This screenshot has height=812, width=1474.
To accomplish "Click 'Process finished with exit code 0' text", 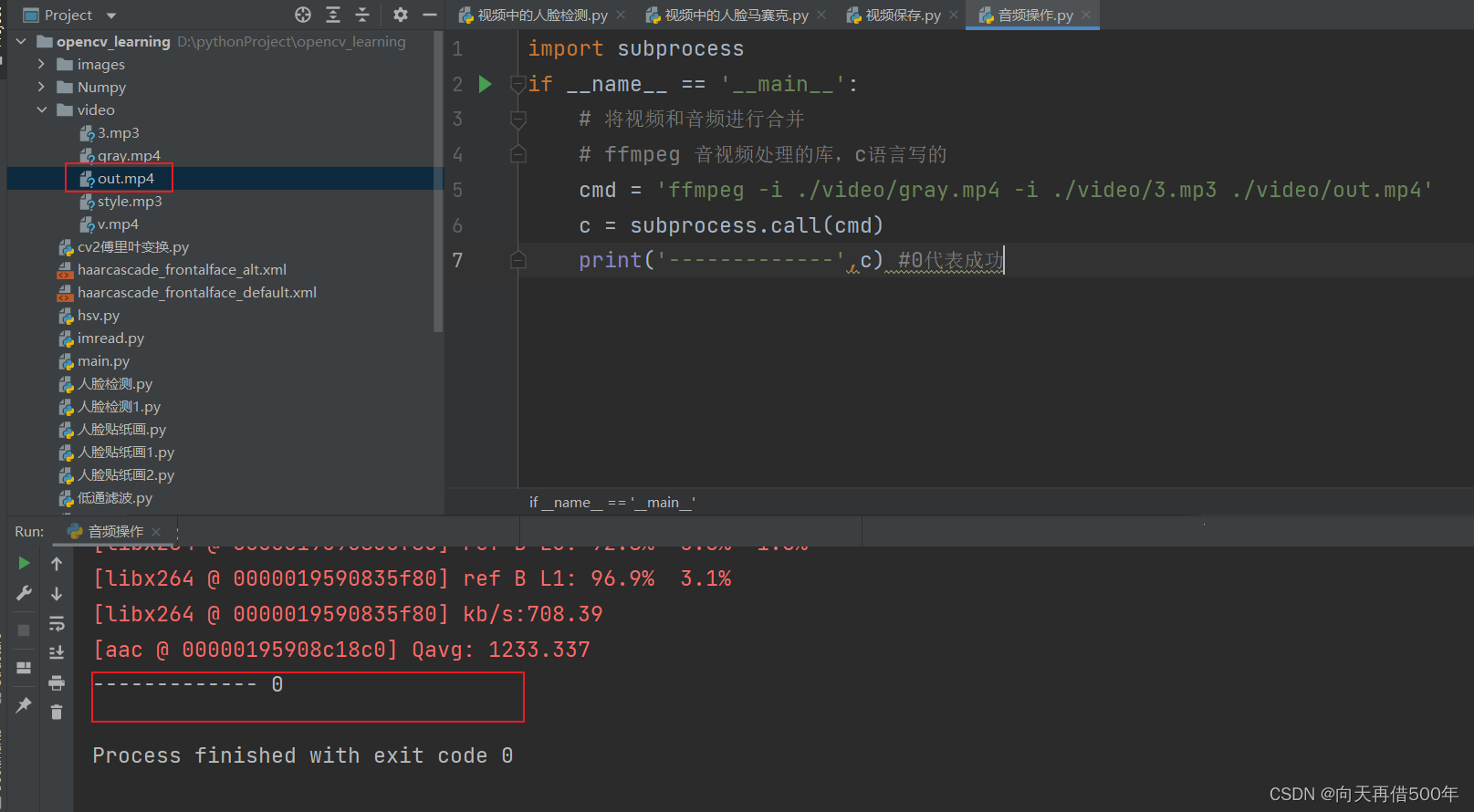I will [303, 755].
